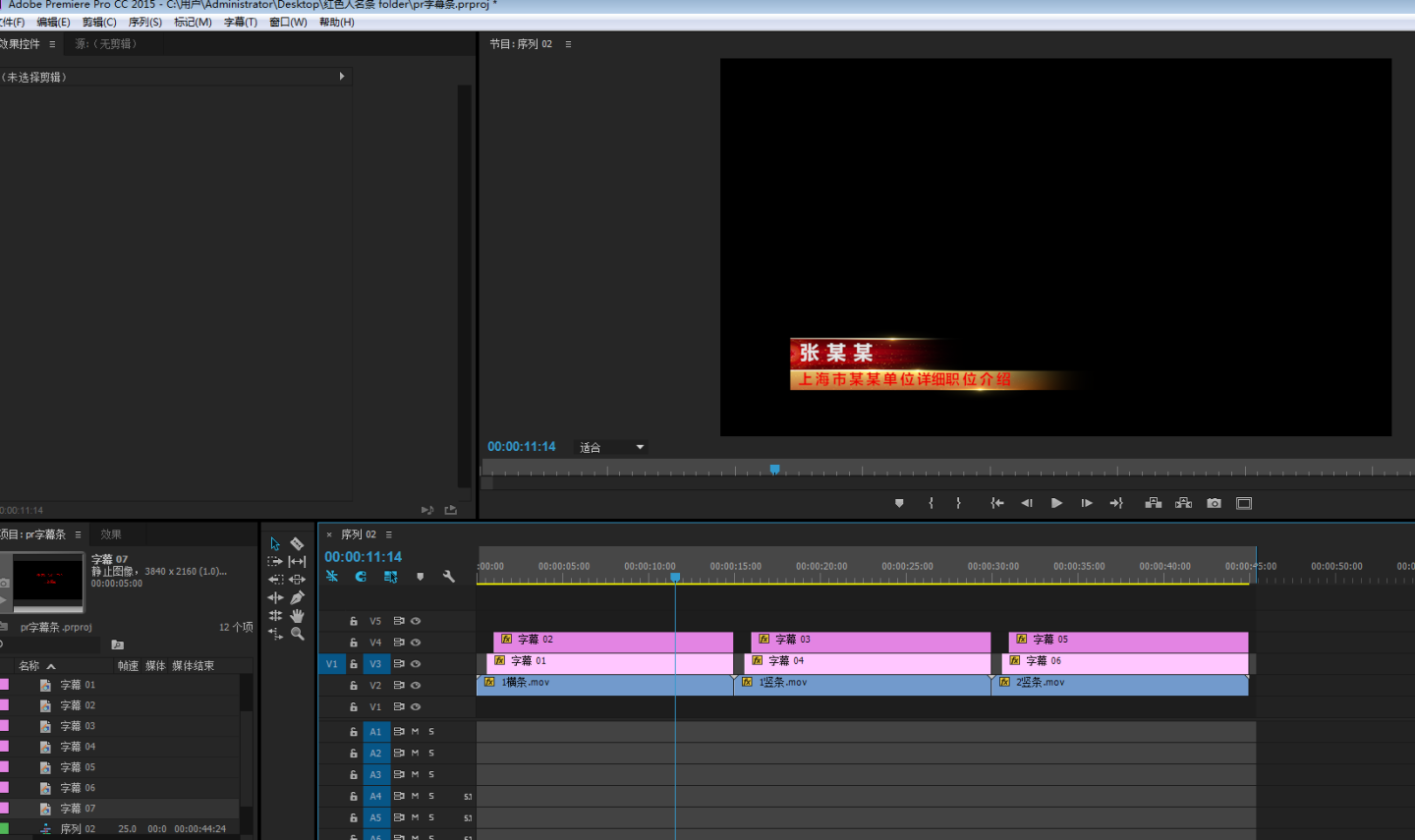
Task: Select the Pen tool
Action: pos(297,597)
